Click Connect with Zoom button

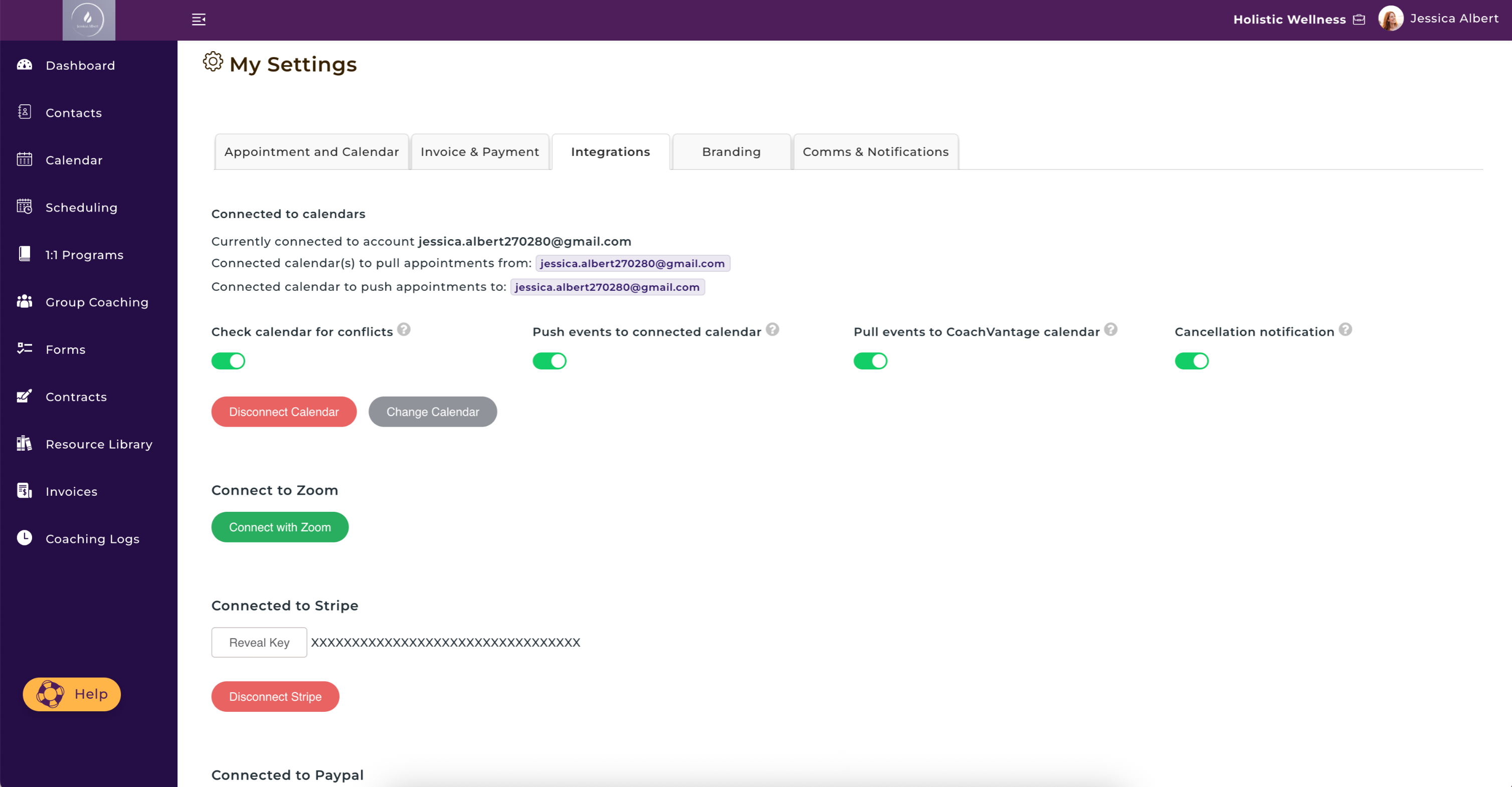point(280,527)
